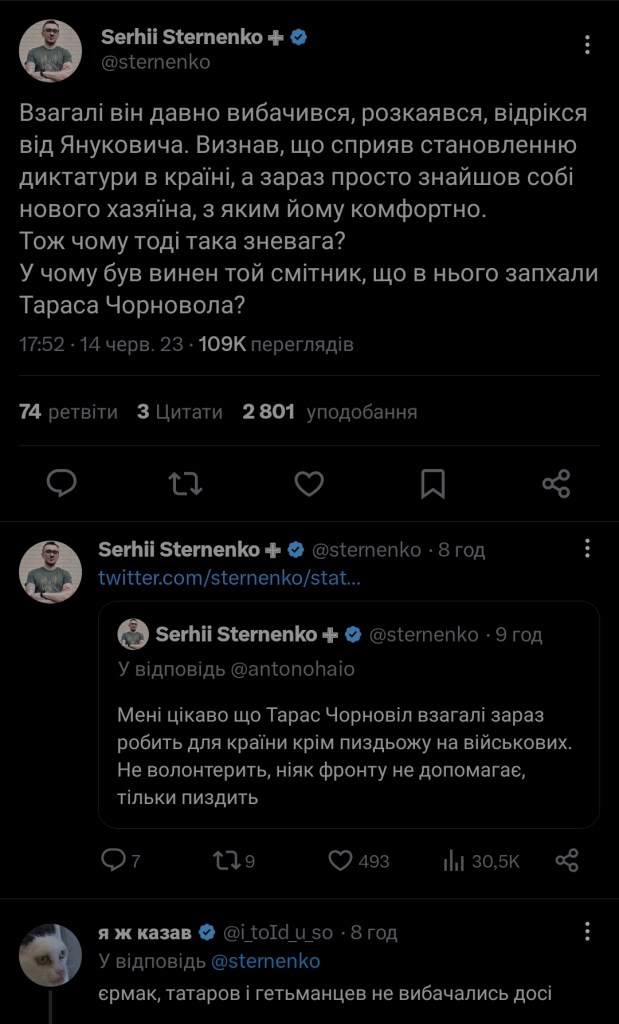
Task: Open more options for the main tweet
Action: [x=587, y=46]
